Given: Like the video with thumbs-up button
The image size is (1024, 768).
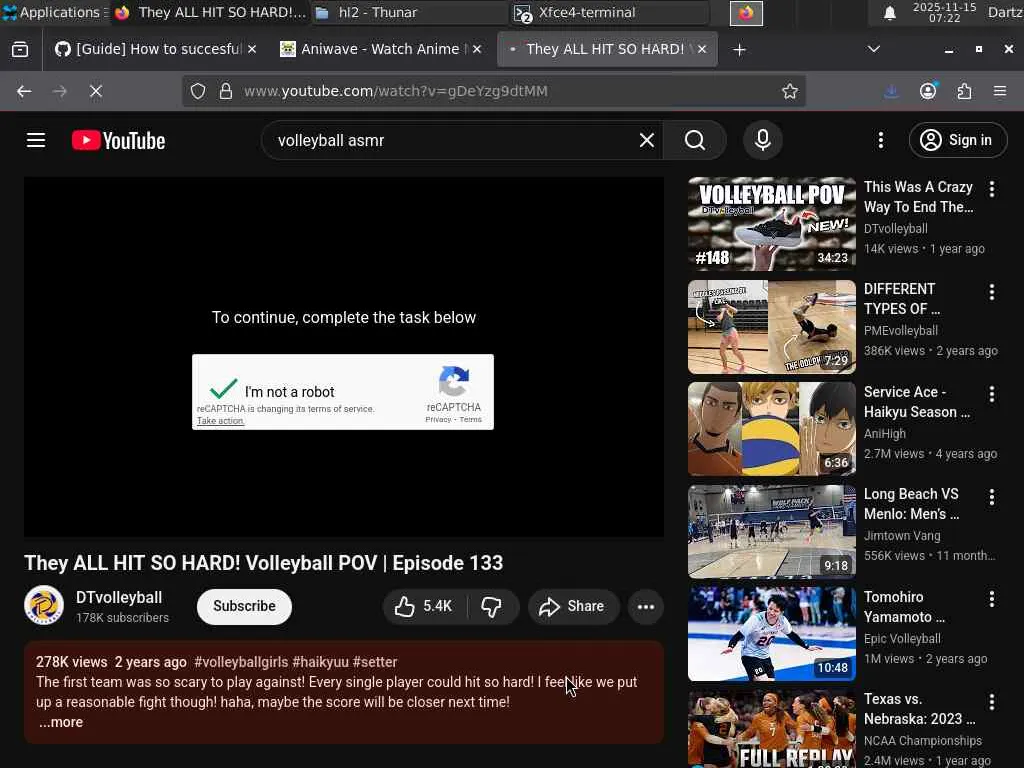Looking at the screenshot, I should [423, 607].
